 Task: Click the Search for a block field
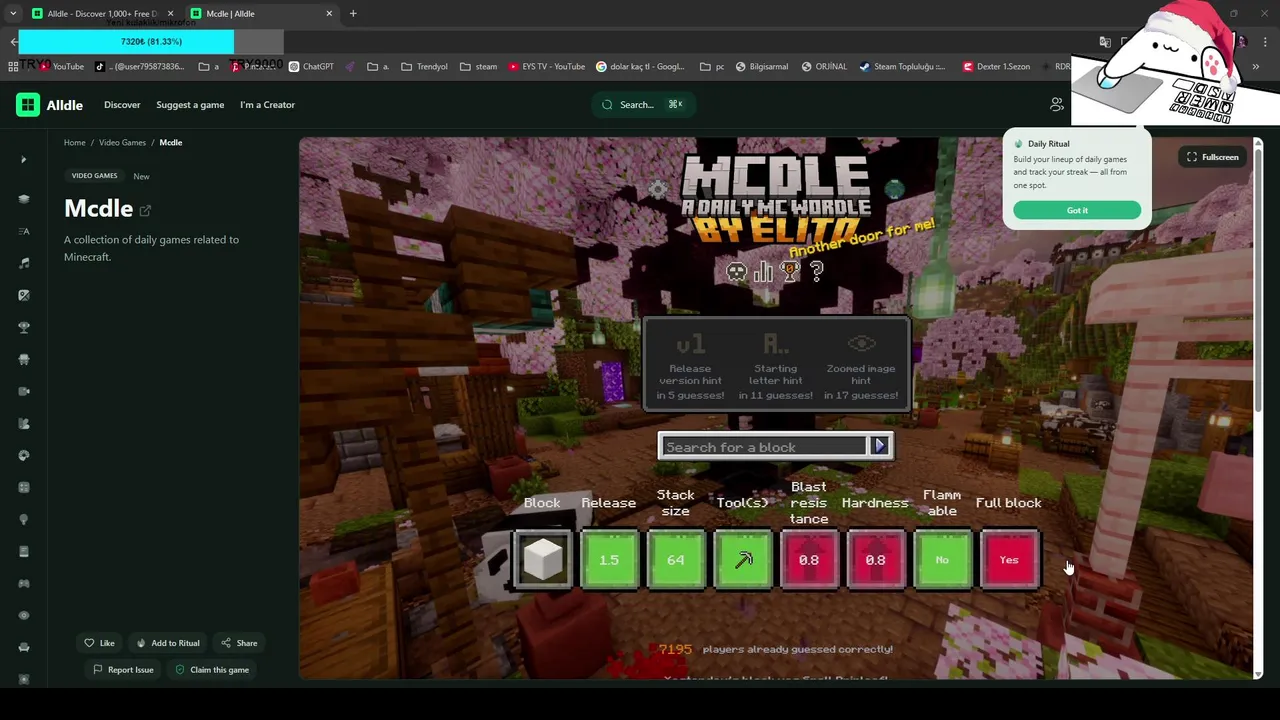(765, 447)
